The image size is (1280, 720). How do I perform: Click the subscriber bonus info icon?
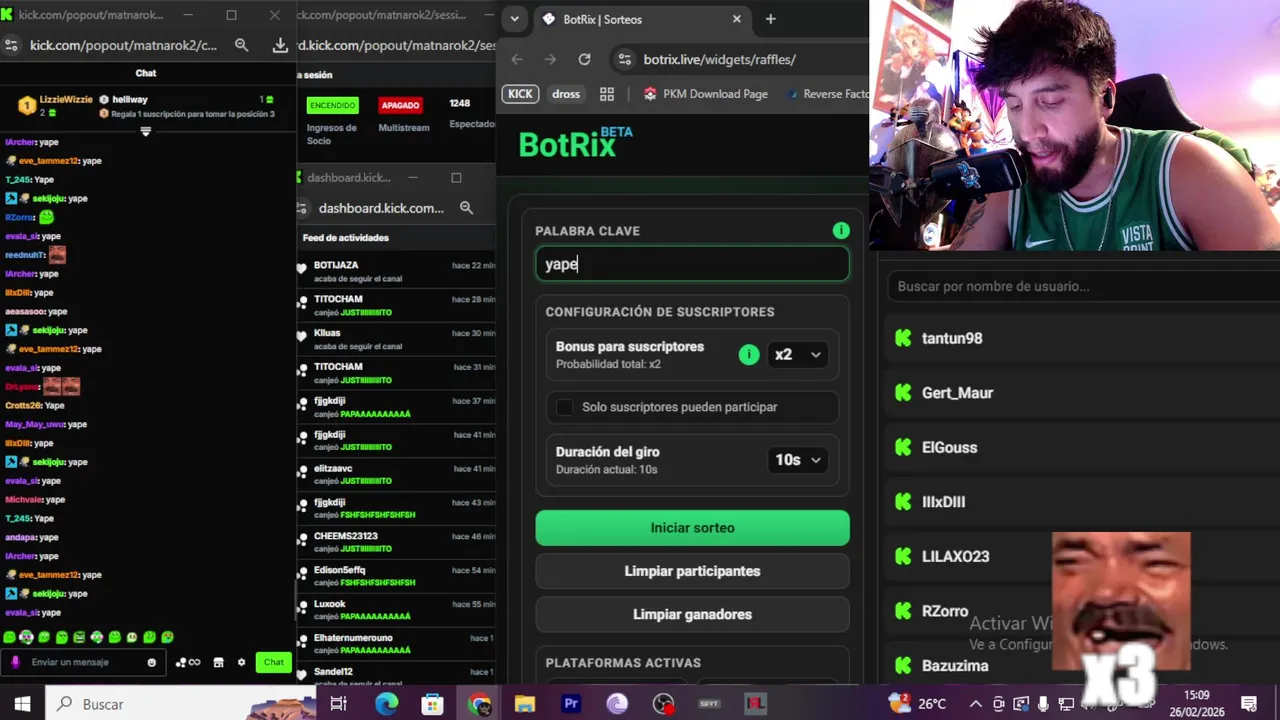point(748,355)
